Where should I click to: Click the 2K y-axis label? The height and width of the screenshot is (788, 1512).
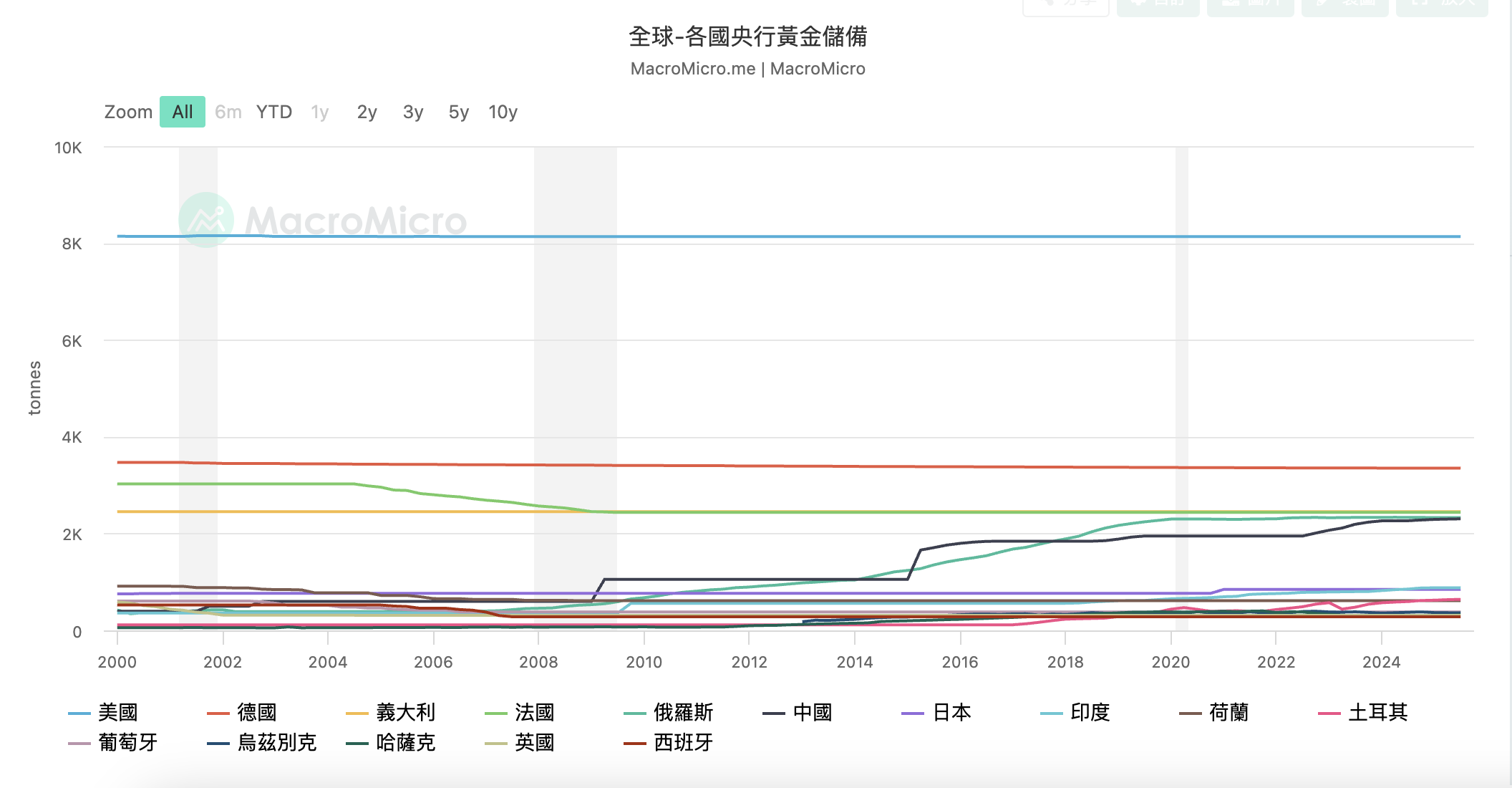72,534
